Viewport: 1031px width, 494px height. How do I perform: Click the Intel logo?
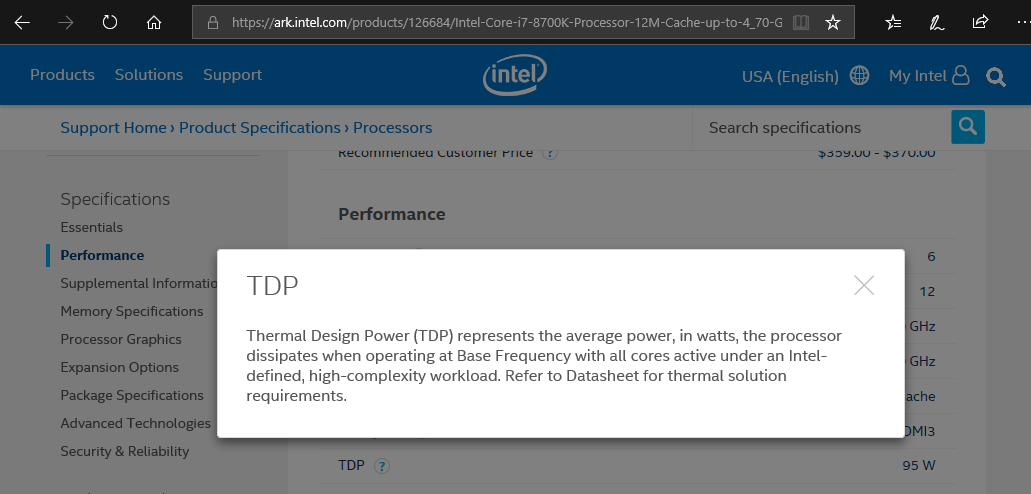515,75
